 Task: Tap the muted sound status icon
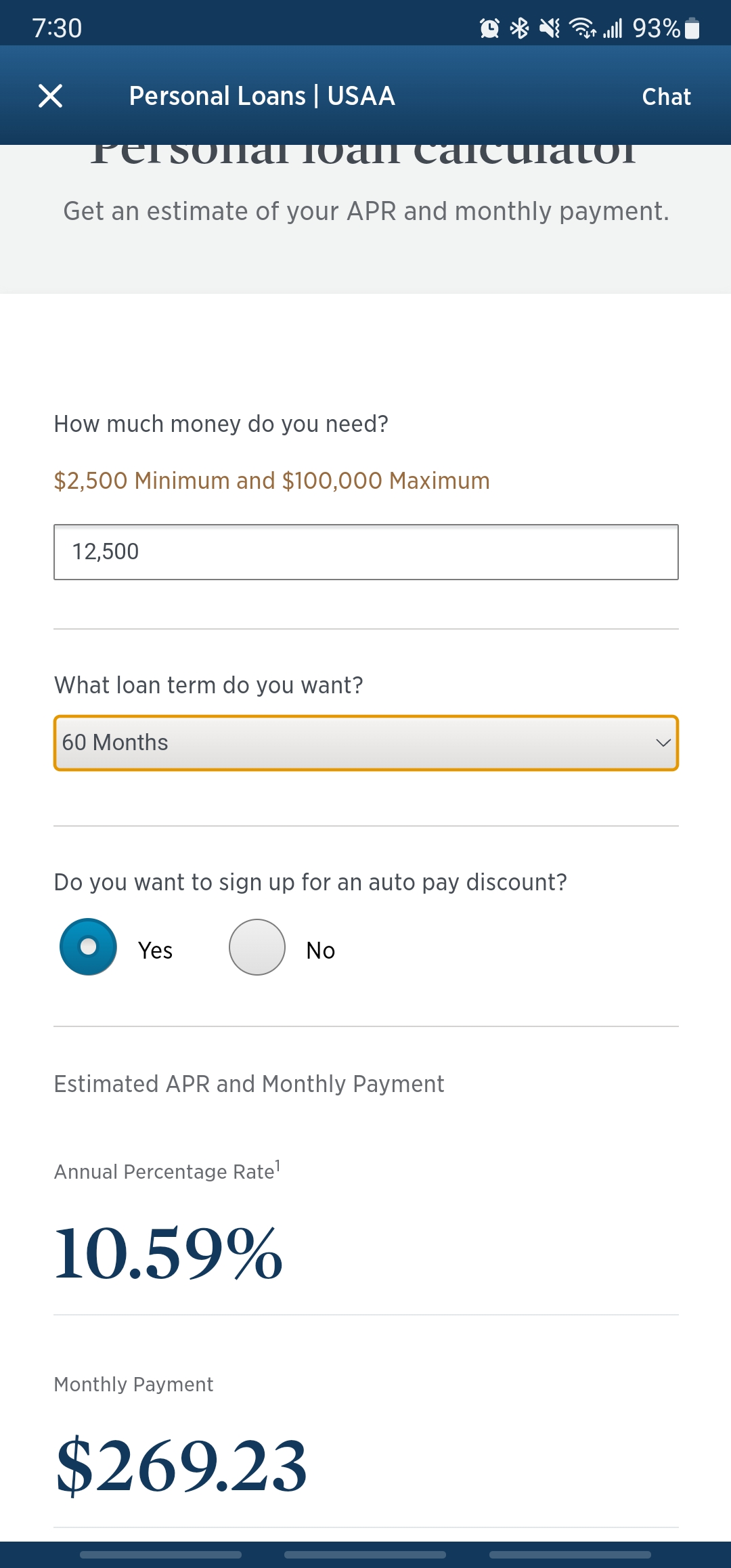pos(550,28)
